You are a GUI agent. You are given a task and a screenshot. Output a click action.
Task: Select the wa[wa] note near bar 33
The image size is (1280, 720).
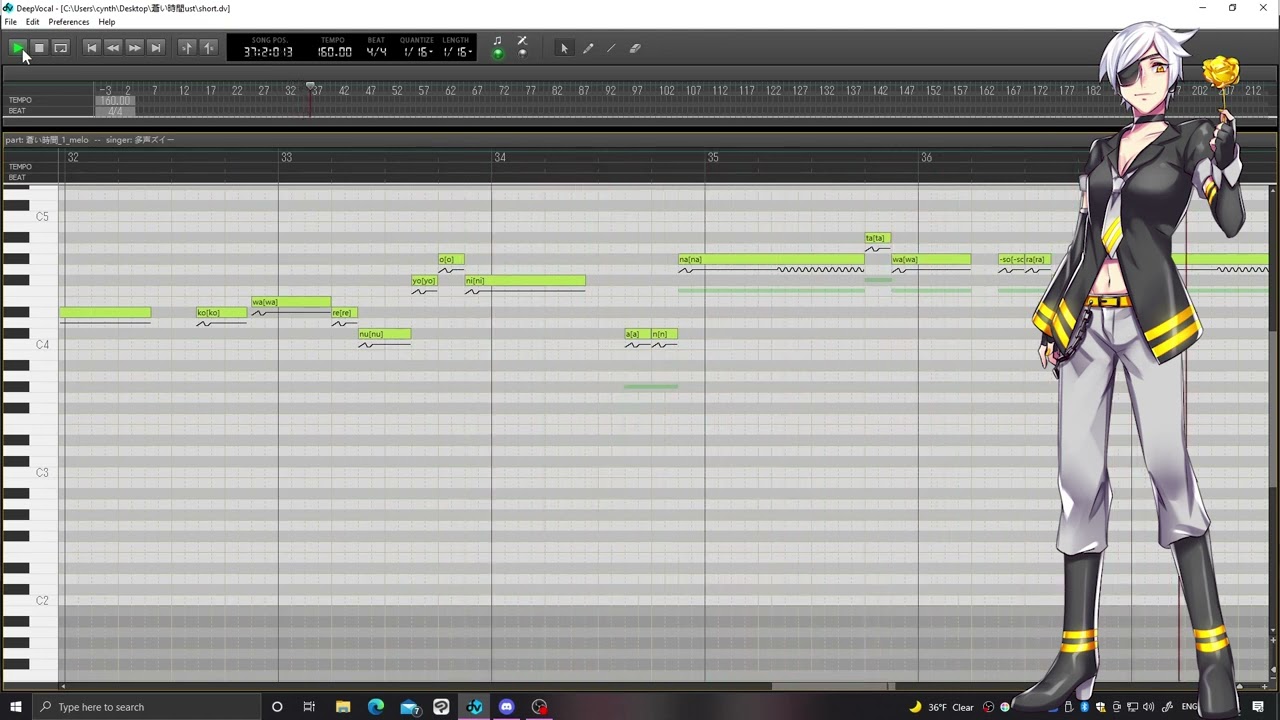pos(291,302)
